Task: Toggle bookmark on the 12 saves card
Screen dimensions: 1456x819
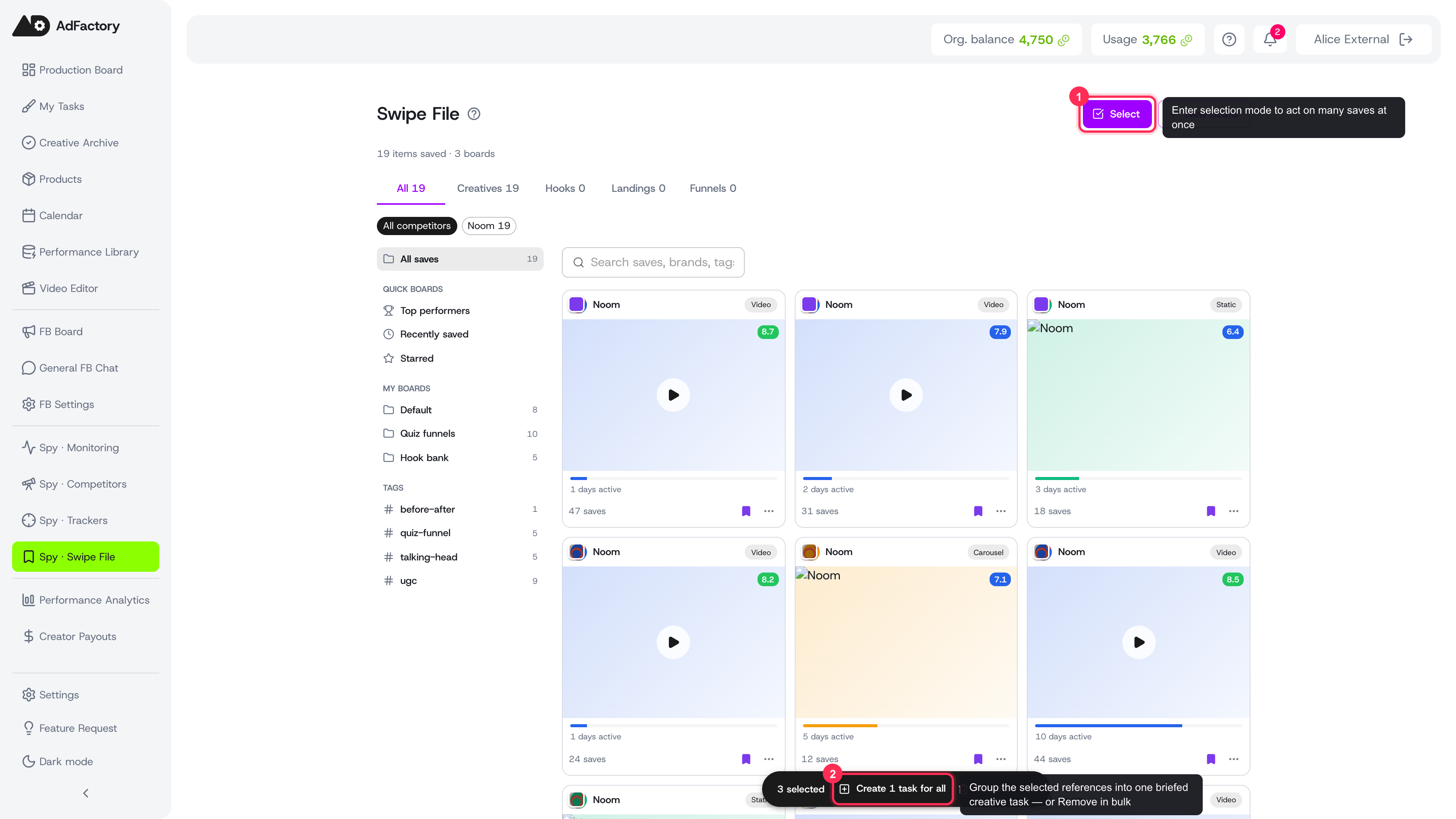Action: [x=978, y=759]
